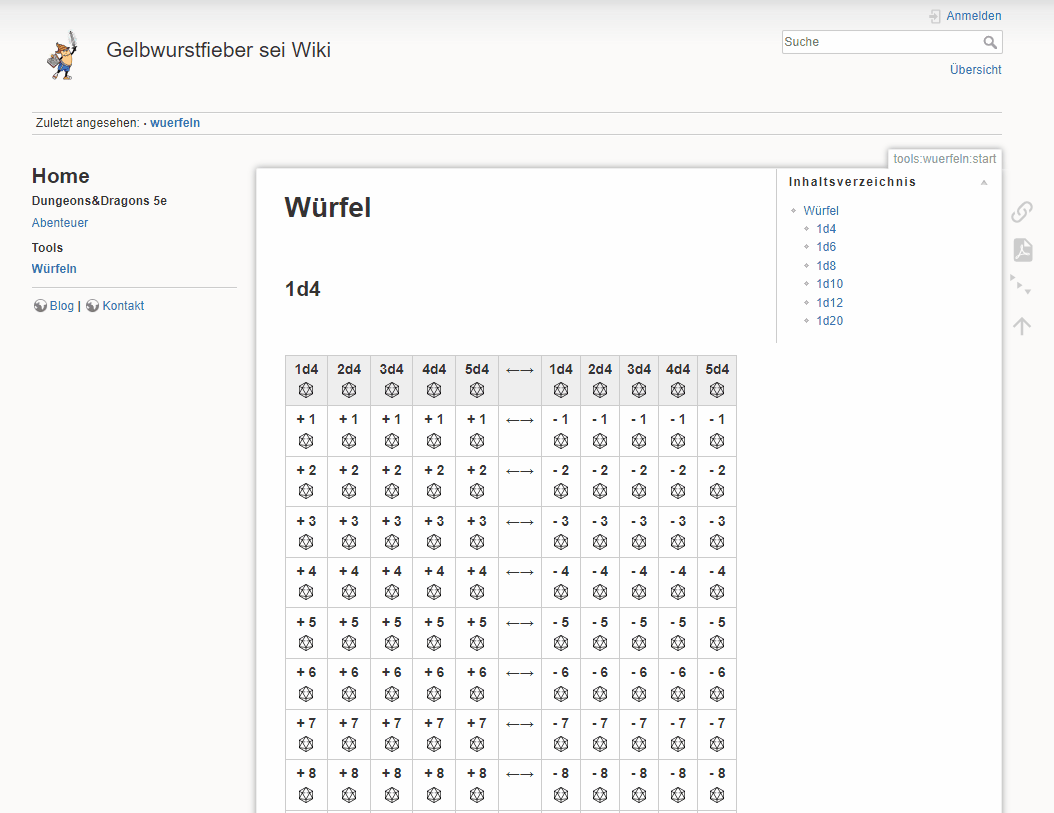Open the Kontakt link
Image resolution: width=1054 pixels, height=813 pixels.
coord(123,306)
